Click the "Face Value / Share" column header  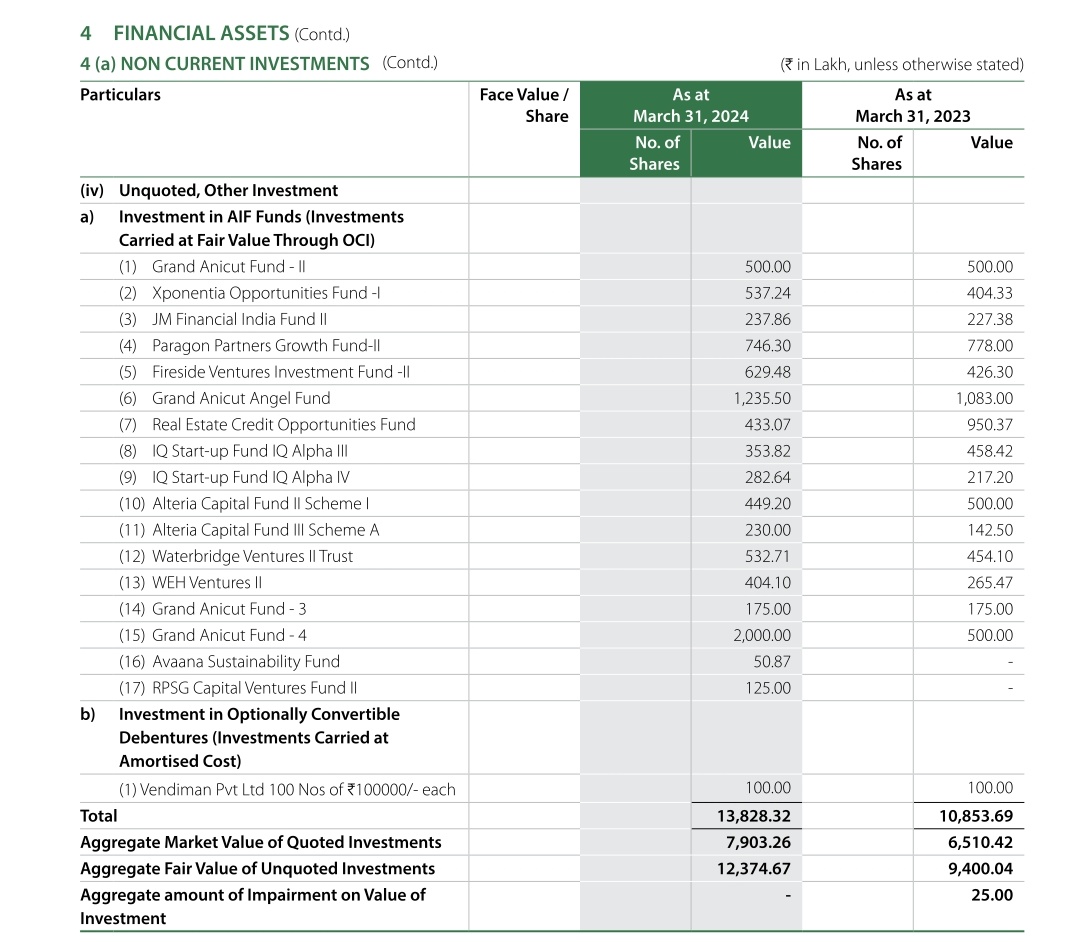pyautogui.click(x=524, y=105)
